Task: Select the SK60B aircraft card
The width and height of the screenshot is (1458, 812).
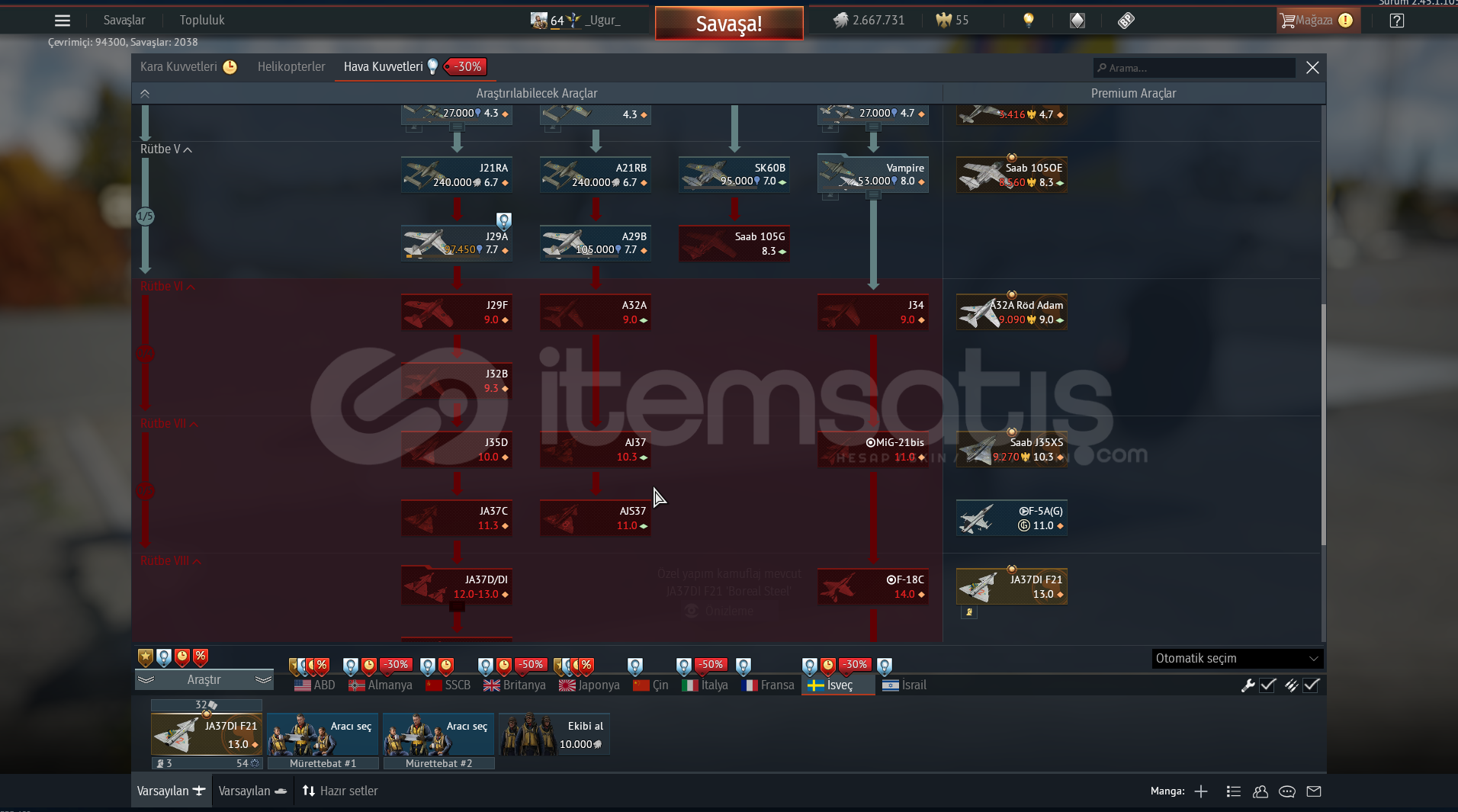Action: tap(734, 175)
